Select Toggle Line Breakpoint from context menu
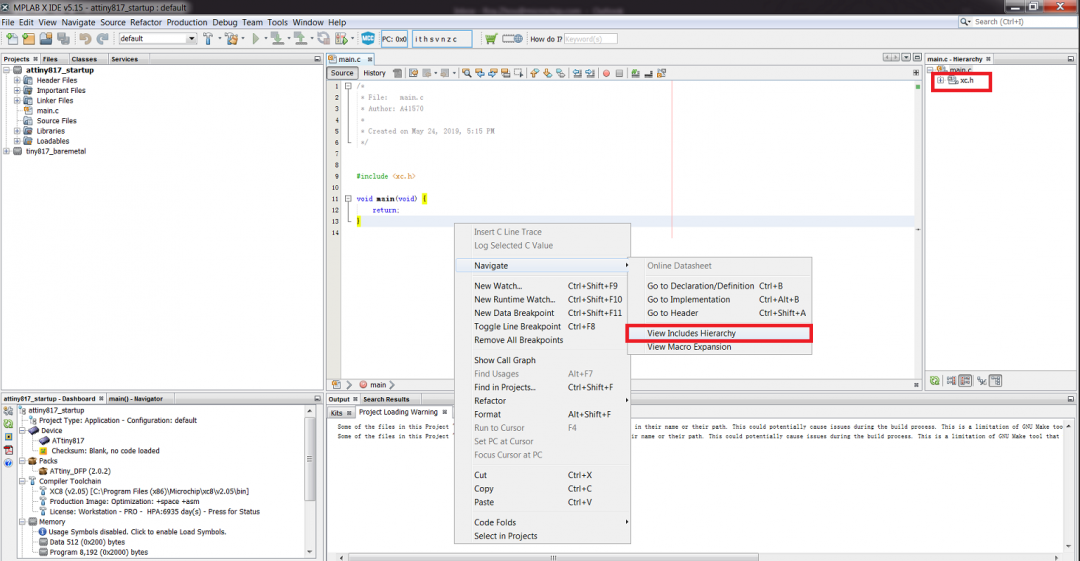Screen dimensions: 1080x561 tap(542, 327)
